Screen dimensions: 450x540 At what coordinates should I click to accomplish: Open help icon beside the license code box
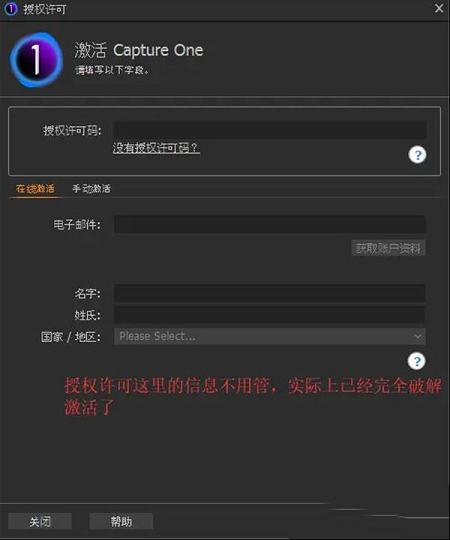417,155
